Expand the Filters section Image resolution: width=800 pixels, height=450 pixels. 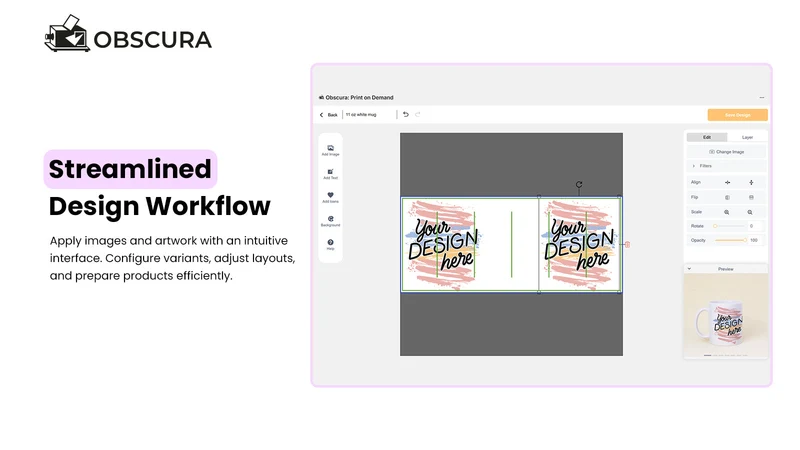click(727, 166)
